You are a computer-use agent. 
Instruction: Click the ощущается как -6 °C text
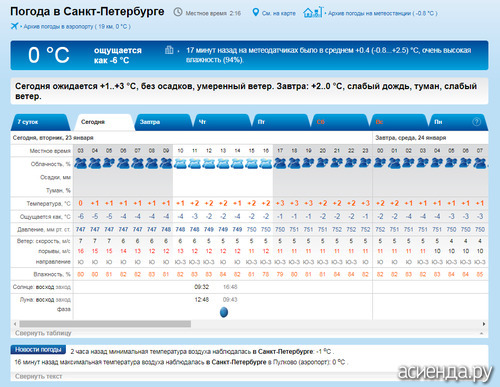(118, 55)
